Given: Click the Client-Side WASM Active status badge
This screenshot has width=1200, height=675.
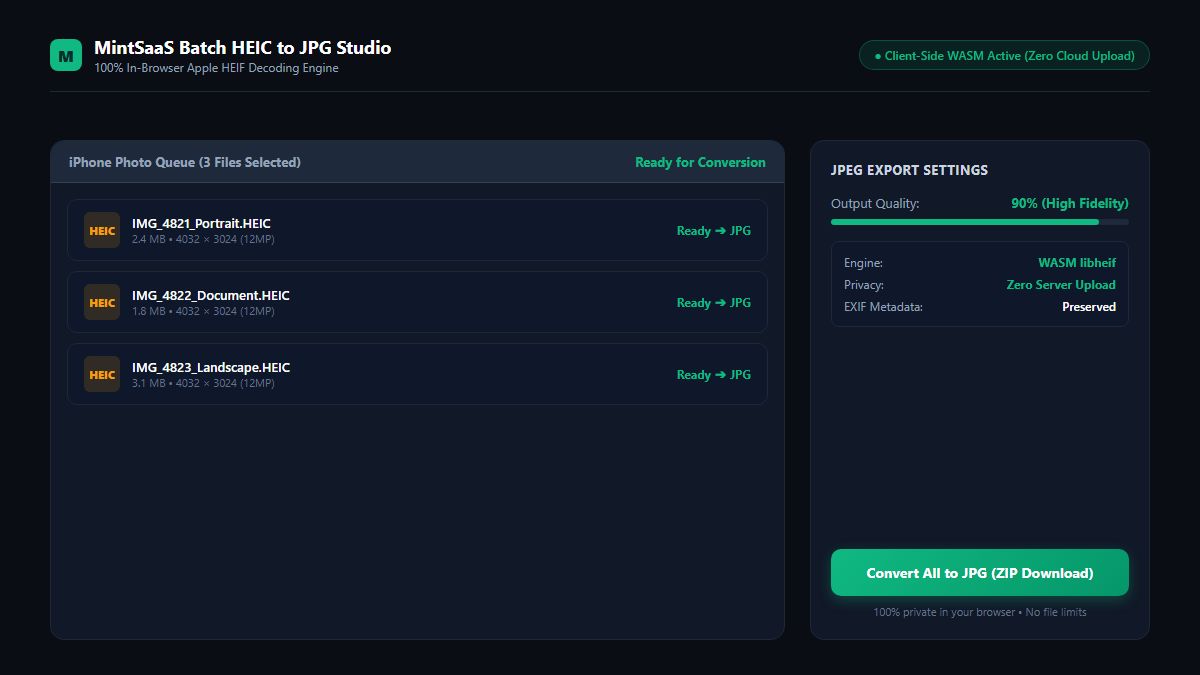Looking at the screenshot, I should [x=1004, y=56].
